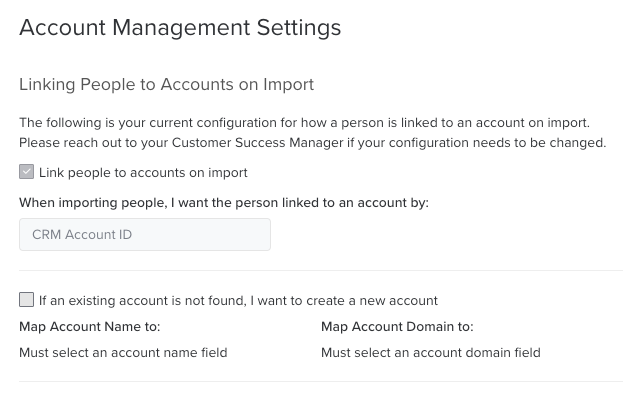Image resolution: width=642 pixels, height=402 pixels.
Task: Toggle 'Link people to accounts on import' checkbox
Action: [x=27, y=172]
